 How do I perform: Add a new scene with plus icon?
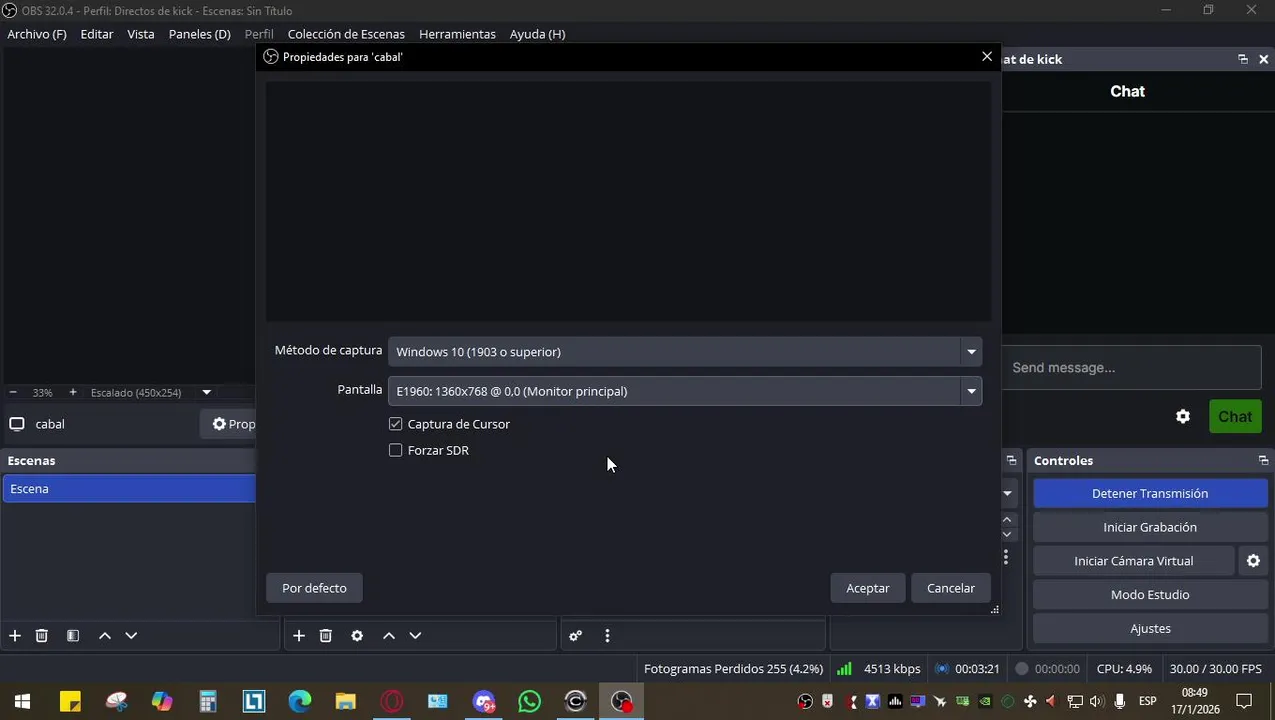(15, 636)
